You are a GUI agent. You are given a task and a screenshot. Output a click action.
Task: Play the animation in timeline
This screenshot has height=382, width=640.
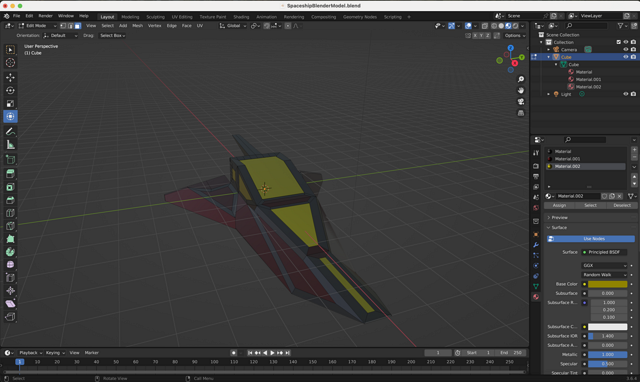[272, 353]
